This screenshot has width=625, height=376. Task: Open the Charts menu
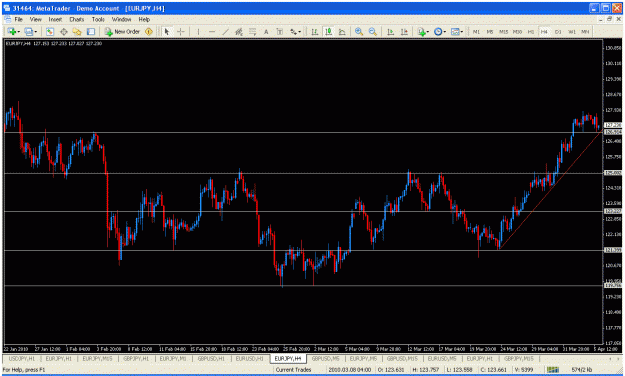coord(77,19)
